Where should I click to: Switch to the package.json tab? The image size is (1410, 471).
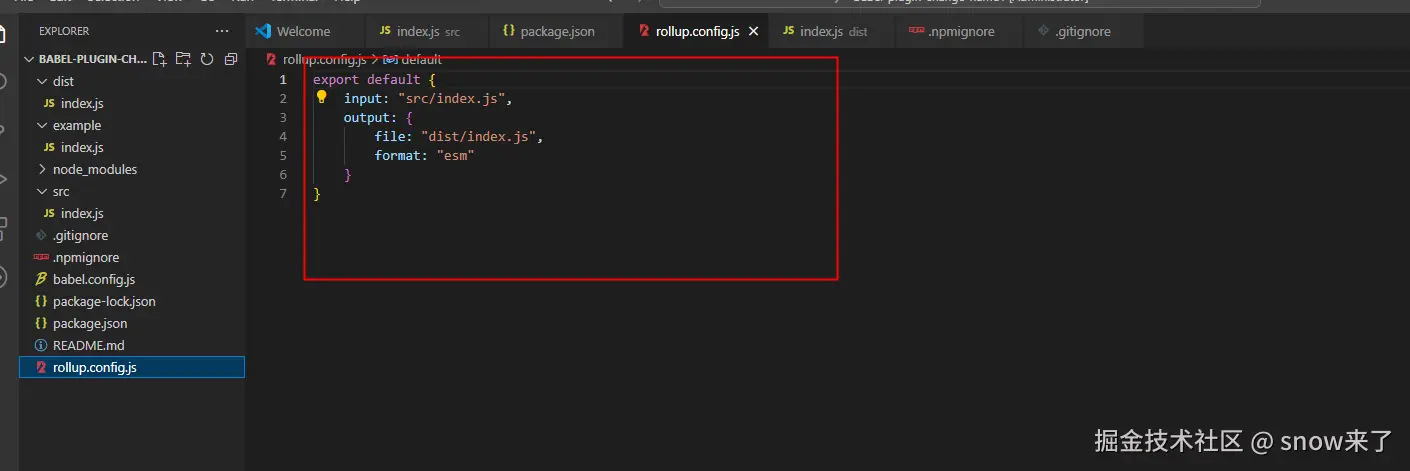coord(556,31)
